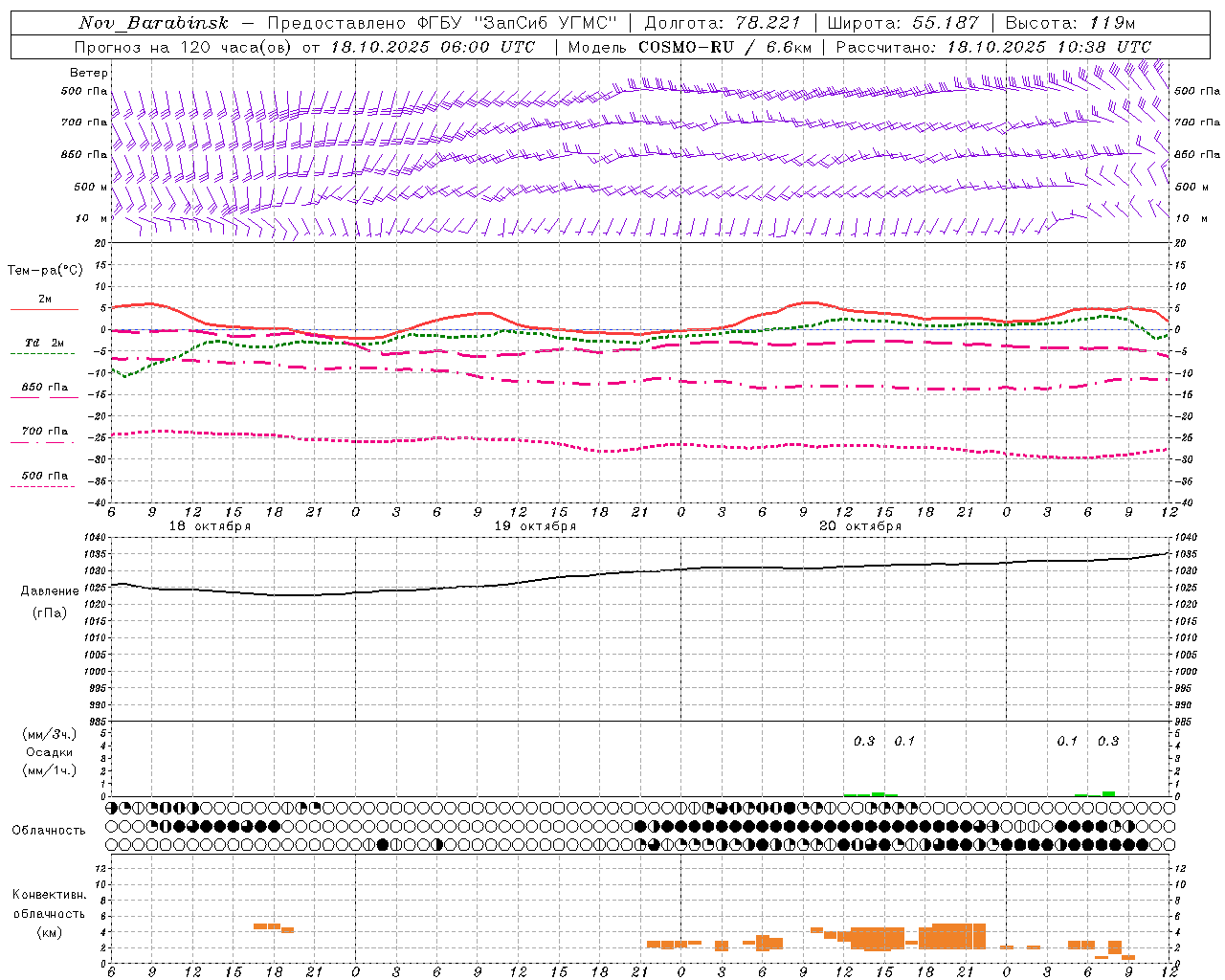Click the 850 гПа entry in the temperature legend
The width and height of the screenshot is (1225, 980).
point(45,387)
